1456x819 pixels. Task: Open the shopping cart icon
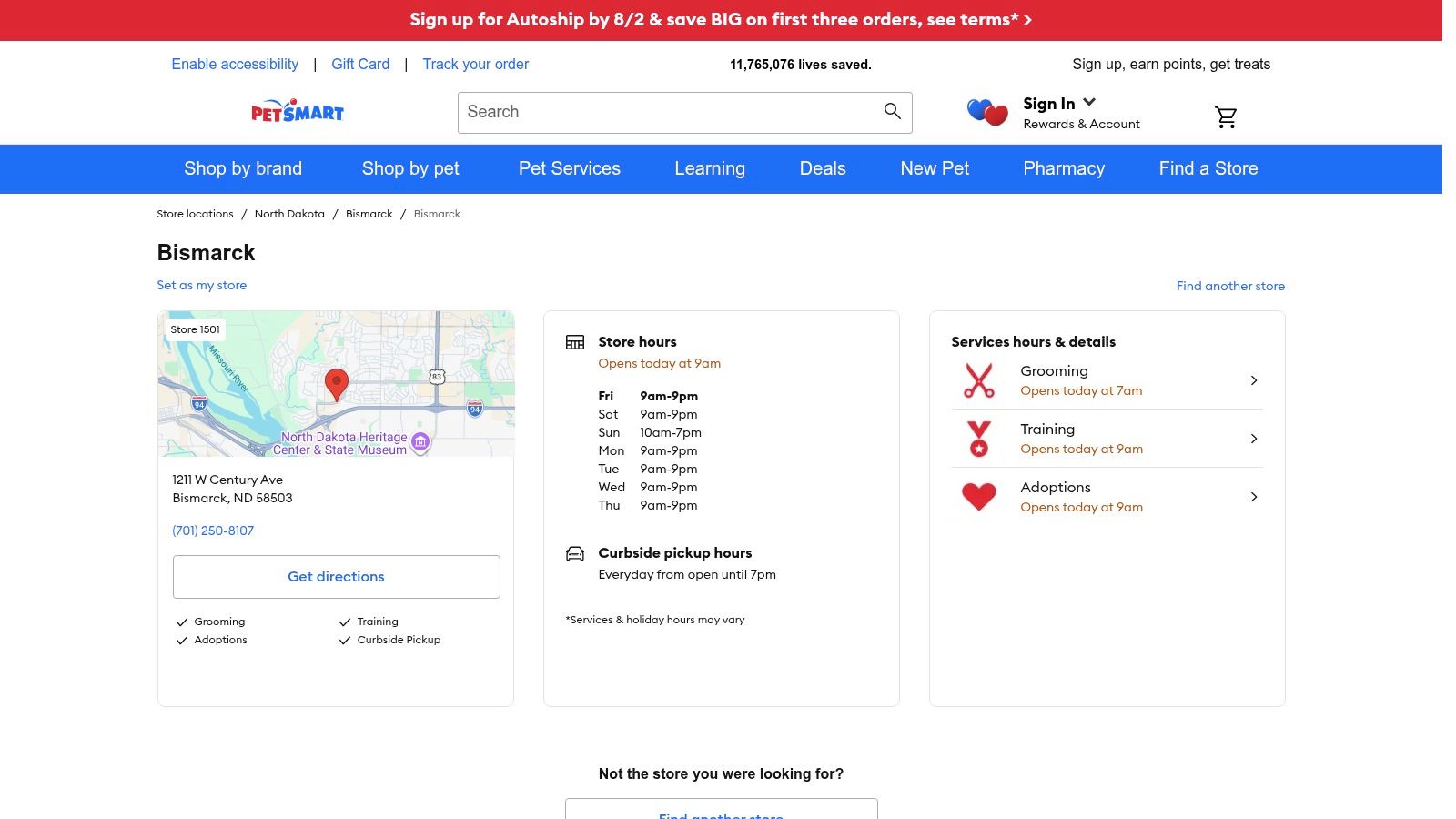(x=1226, y=116)
